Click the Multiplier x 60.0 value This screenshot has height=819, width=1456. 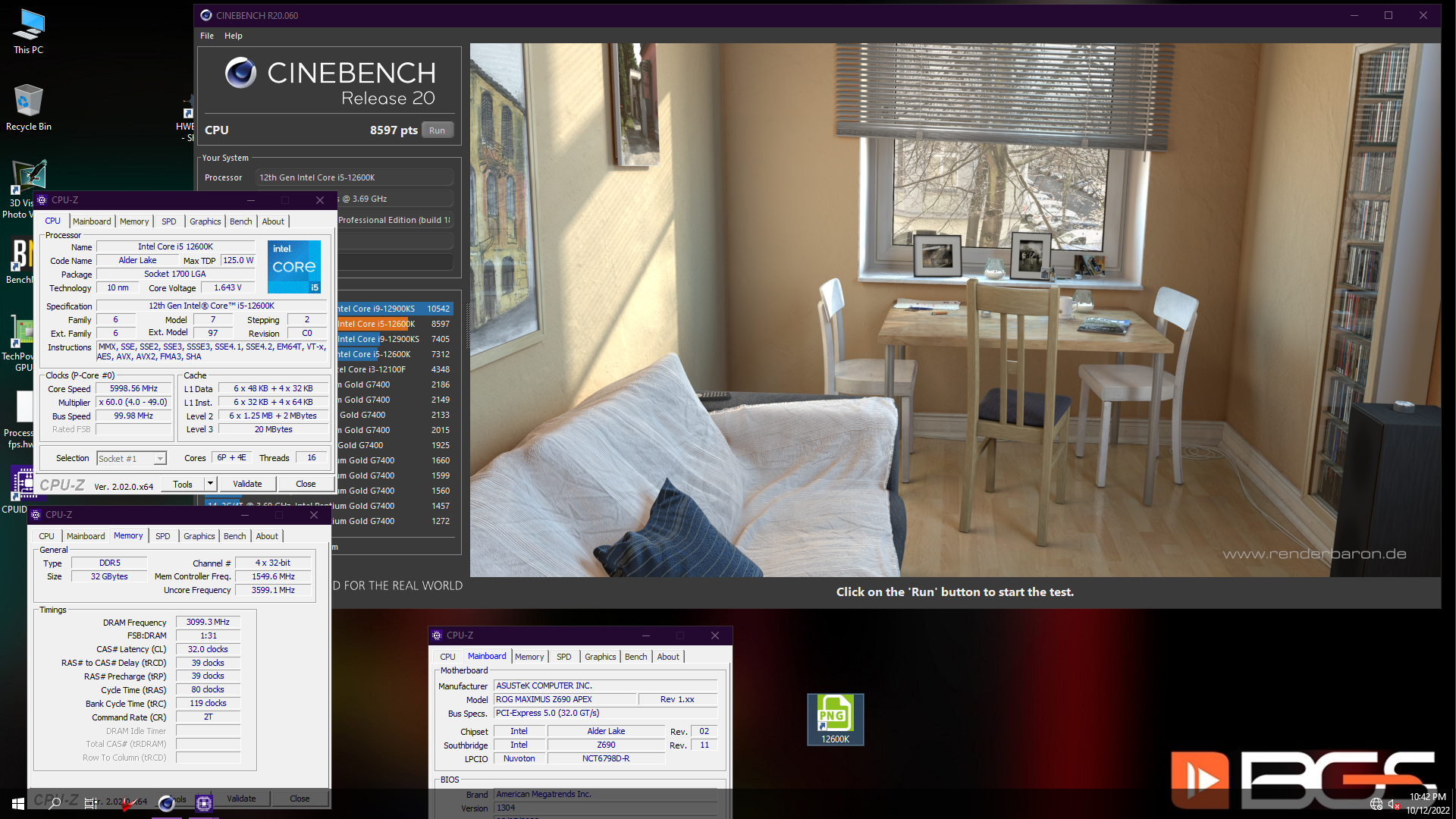pyautogui.click(x=133, y=402)
